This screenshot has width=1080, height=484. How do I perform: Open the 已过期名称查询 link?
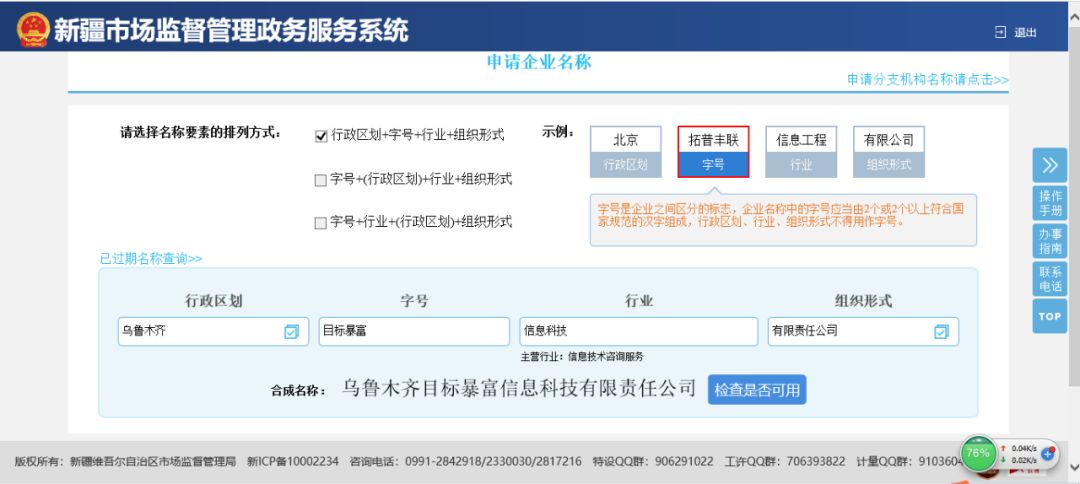pyautogui.click(x=150, y=259)
